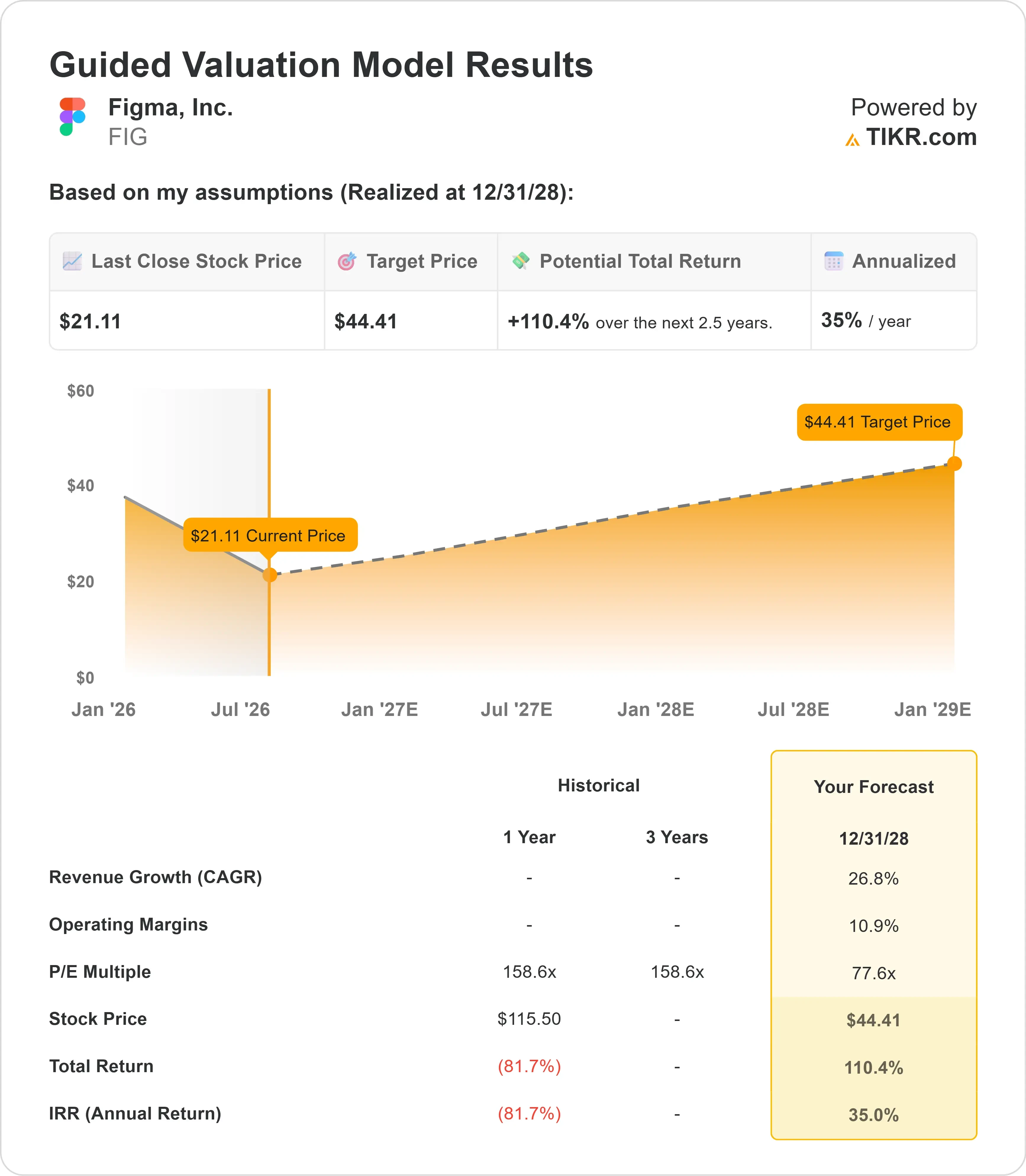Click the "Jan '28E" x-axis label

[656, 710]
